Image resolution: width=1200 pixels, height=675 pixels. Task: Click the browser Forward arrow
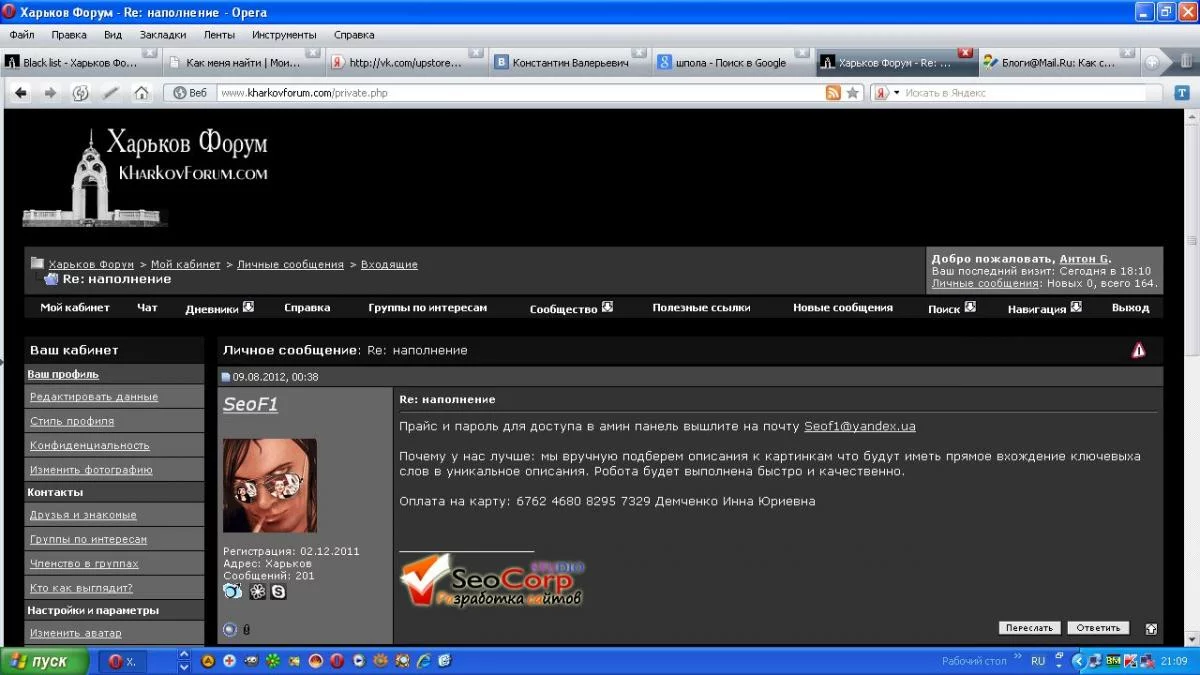(50, 93)
